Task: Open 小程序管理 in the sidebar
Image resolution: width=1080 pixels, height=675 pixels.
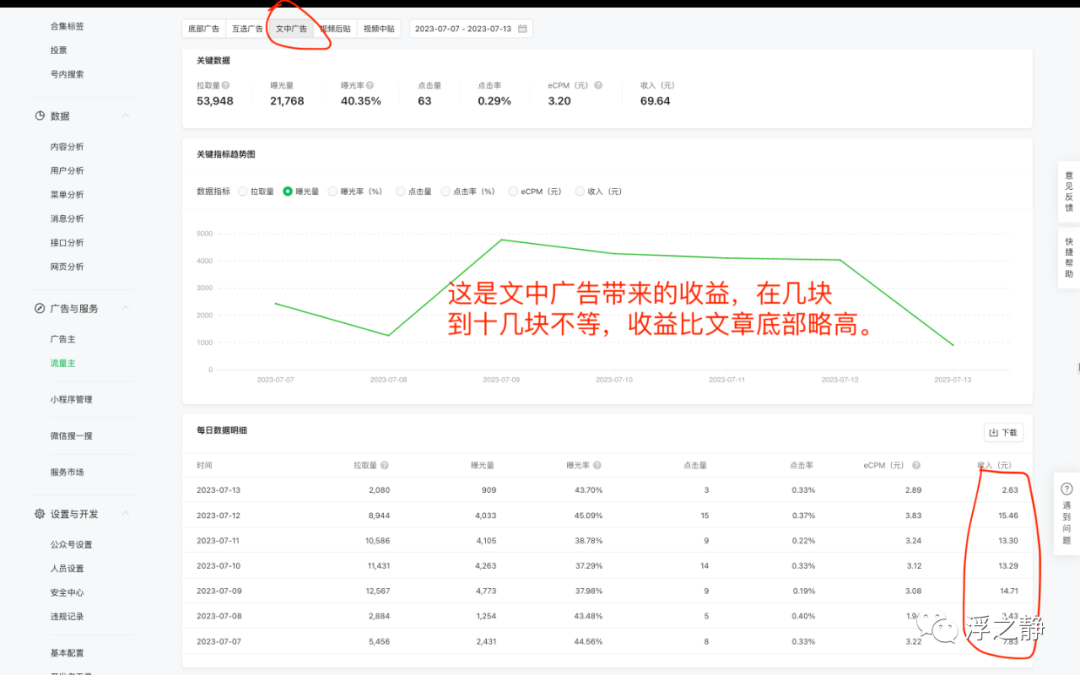Action: 71,399
